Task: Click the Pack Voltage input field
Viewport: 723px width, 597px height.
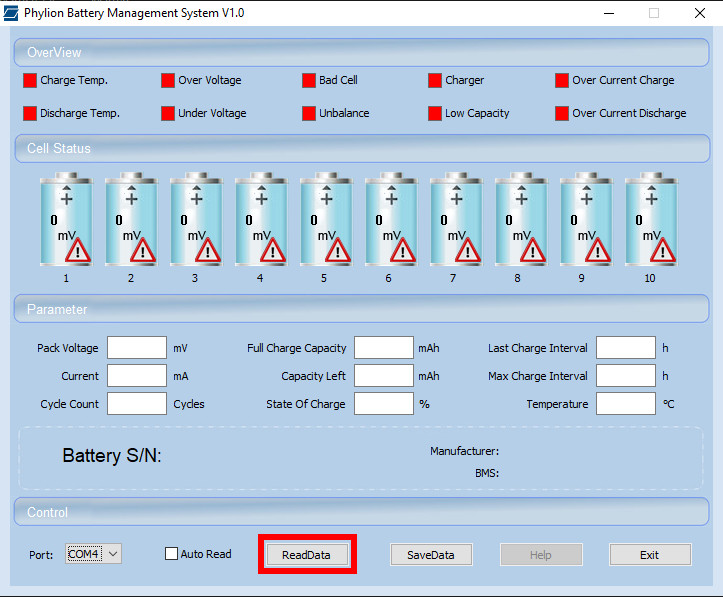Action: click(x=137, y=348)
